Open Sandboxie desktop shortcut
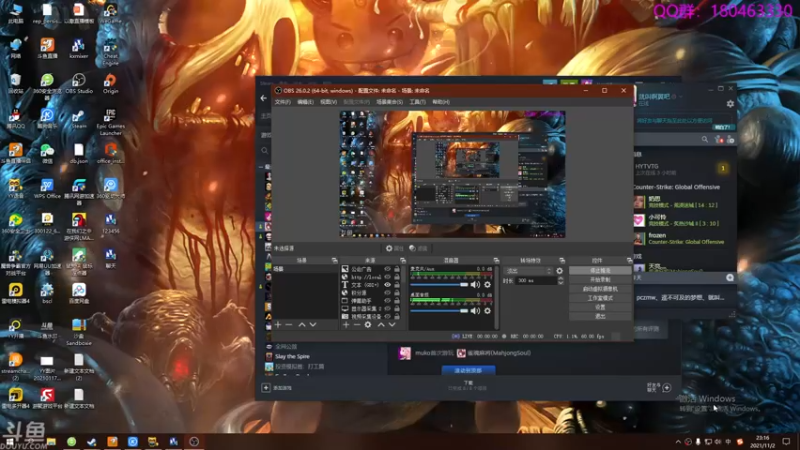This screenshot has width=800, height=450. [79, 332]
